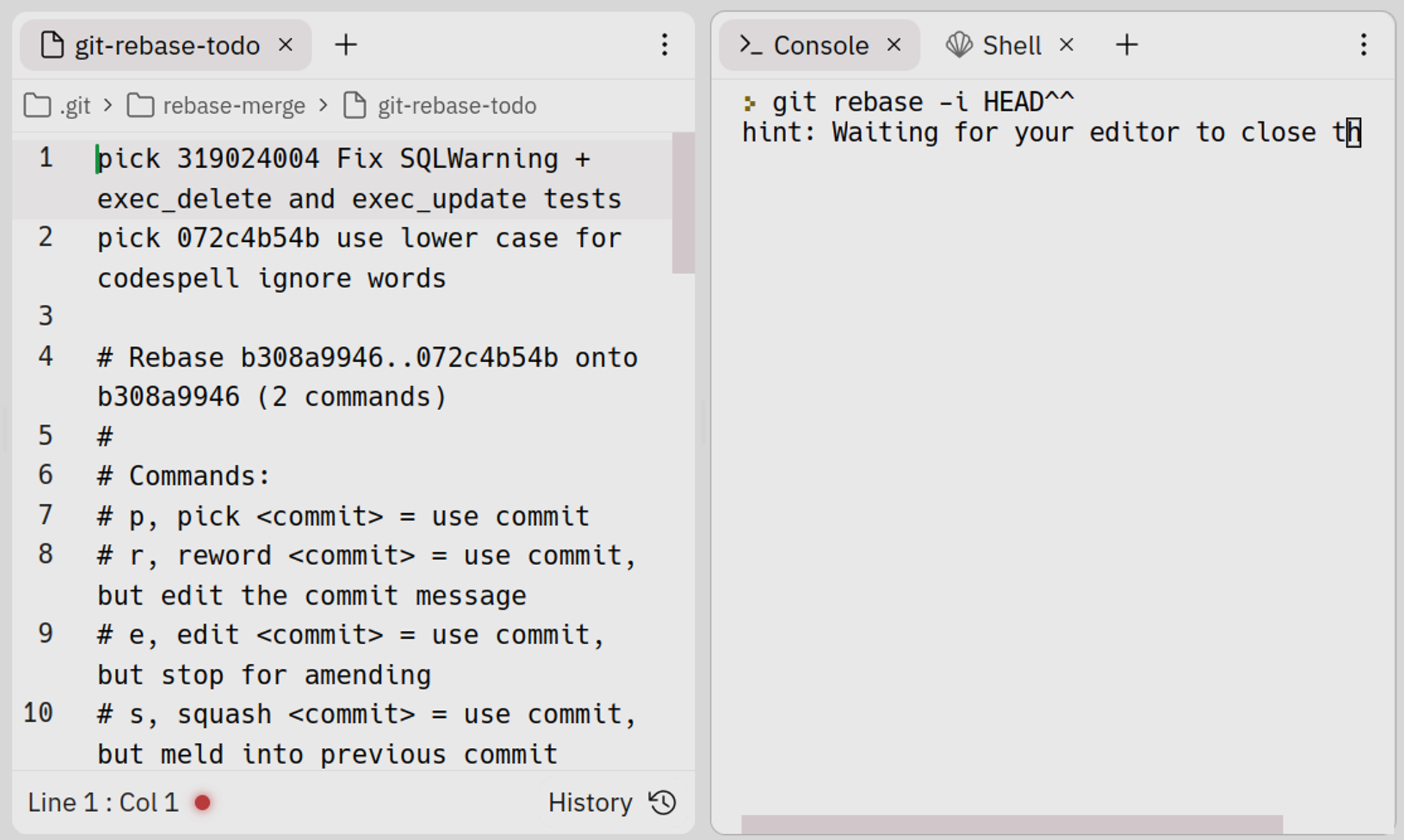This screenshot has height=840, width=1404.
Task: Click the .git folder icon in the breadcrumb
Action: tap(37, 105)
